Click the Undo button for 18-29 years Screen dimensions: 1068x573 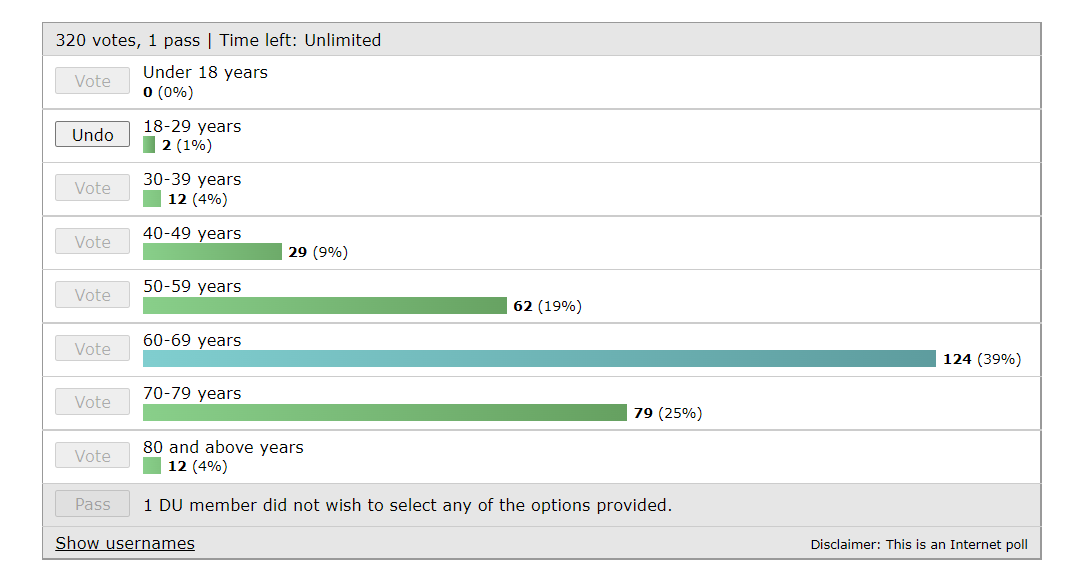pos(92,135)
